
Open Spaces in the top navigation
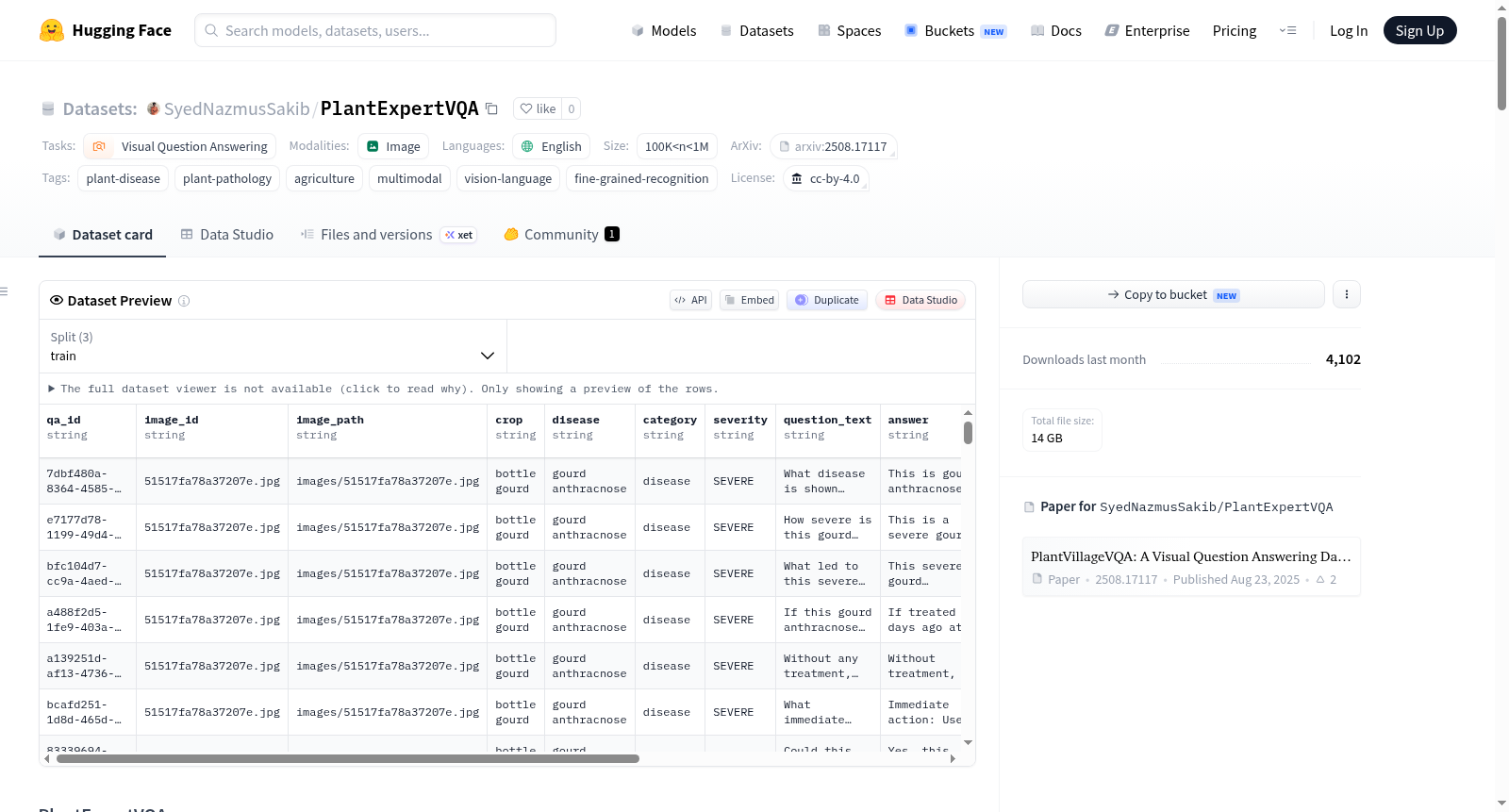tap(850, 30)
